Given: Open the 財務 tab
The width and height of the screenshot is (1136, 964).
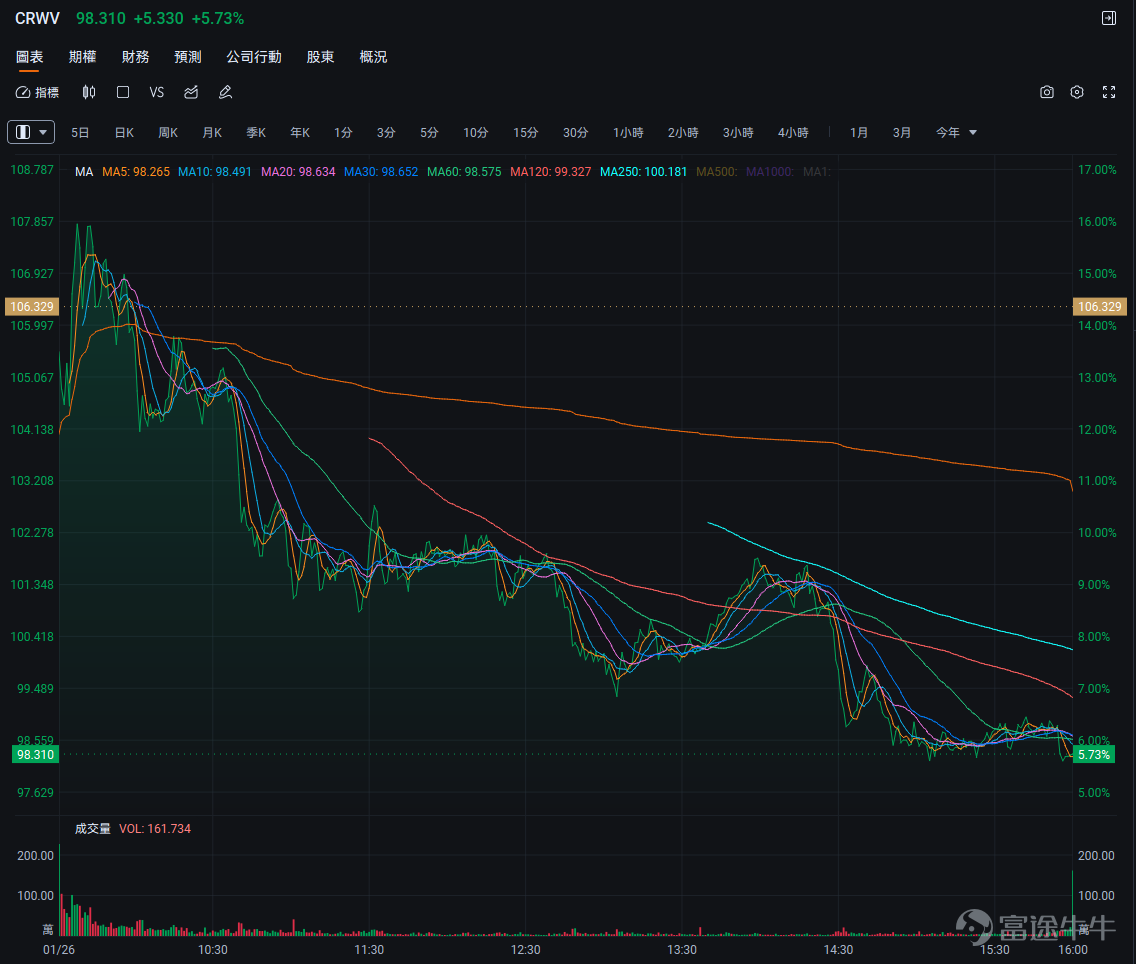Looking at the screenshot, I should tap(135, 56).
